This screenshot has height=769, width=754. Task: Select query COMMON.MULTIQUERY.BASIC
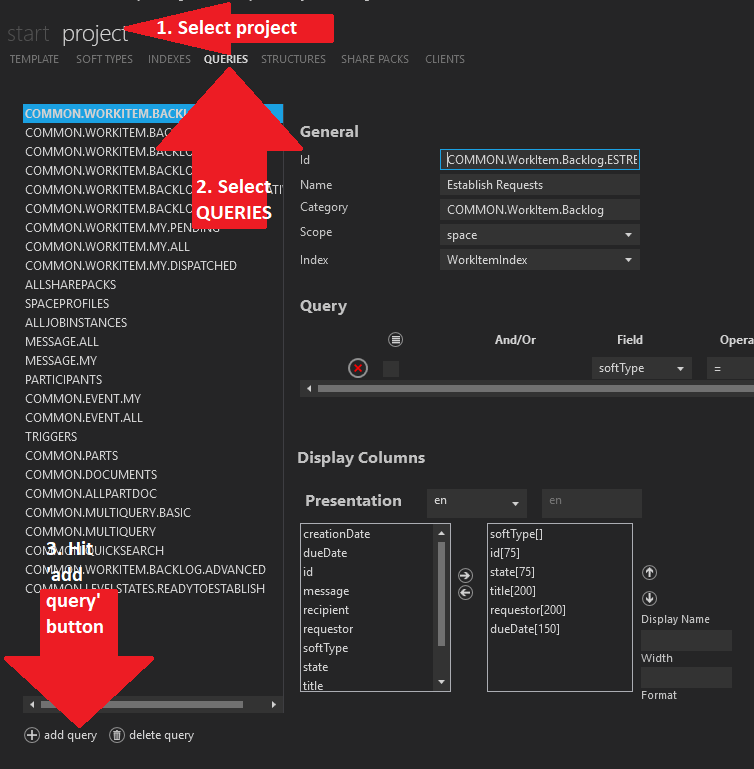(x=153, y=513)
